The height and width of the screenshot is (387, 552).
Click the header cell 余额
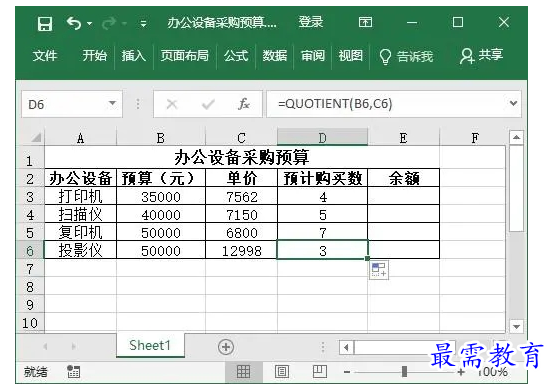click(404, 178)
